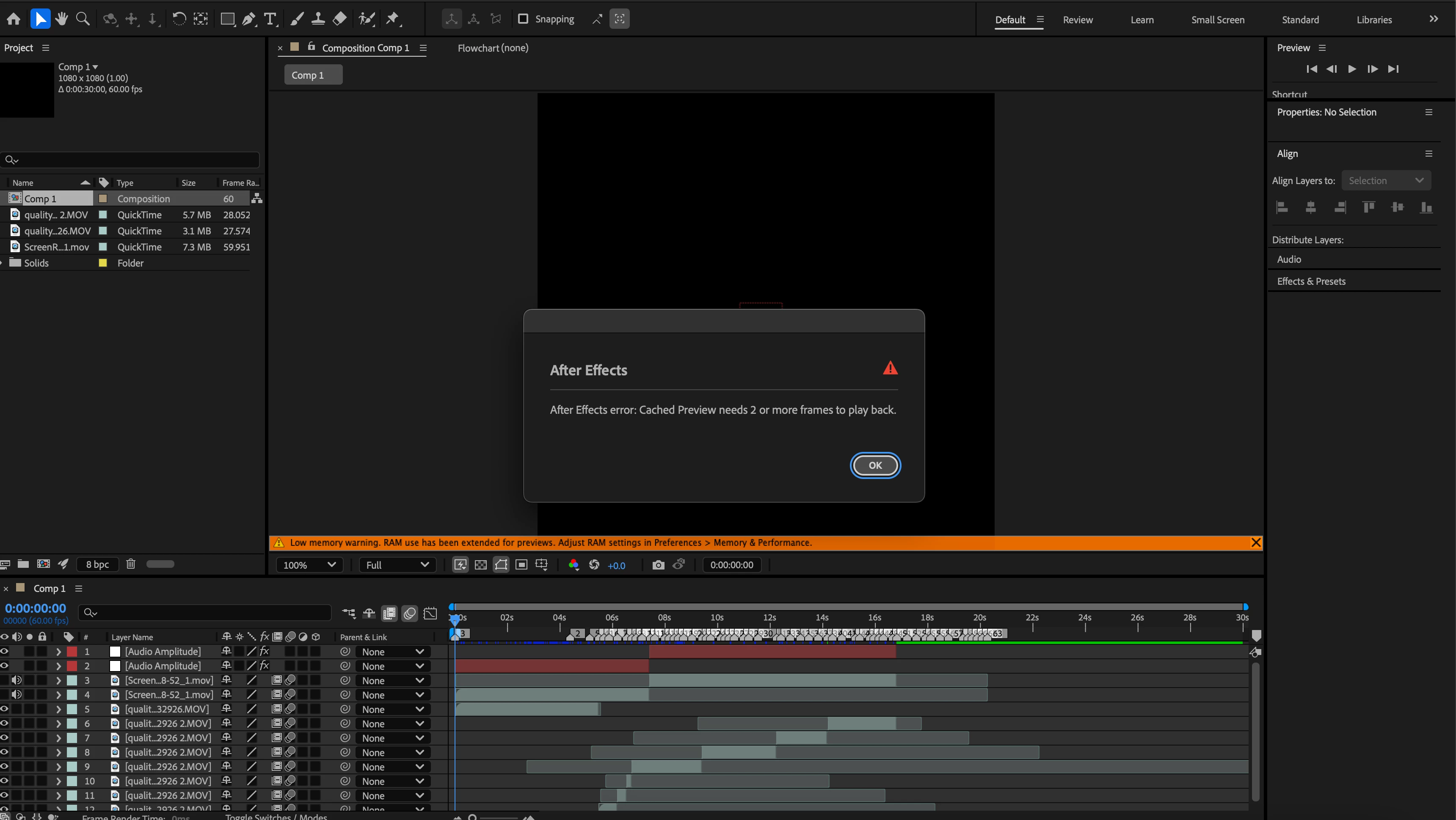Select the Rotation tool
This screenshot has width=1456, height=820.
179,19
